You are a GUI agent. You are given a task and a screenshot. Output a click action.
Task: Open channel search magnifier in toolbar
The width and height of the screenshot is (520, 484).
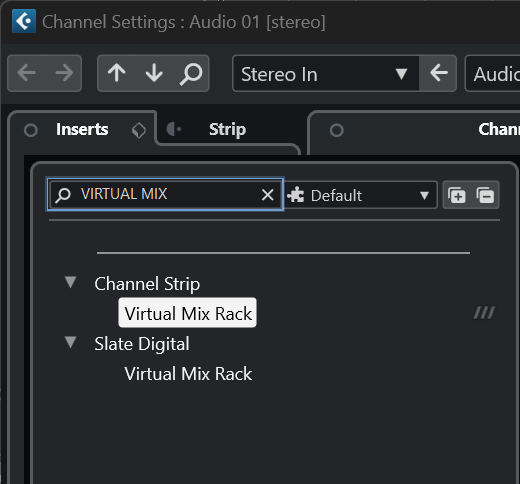pyautogui.click(x=191, y=74)
